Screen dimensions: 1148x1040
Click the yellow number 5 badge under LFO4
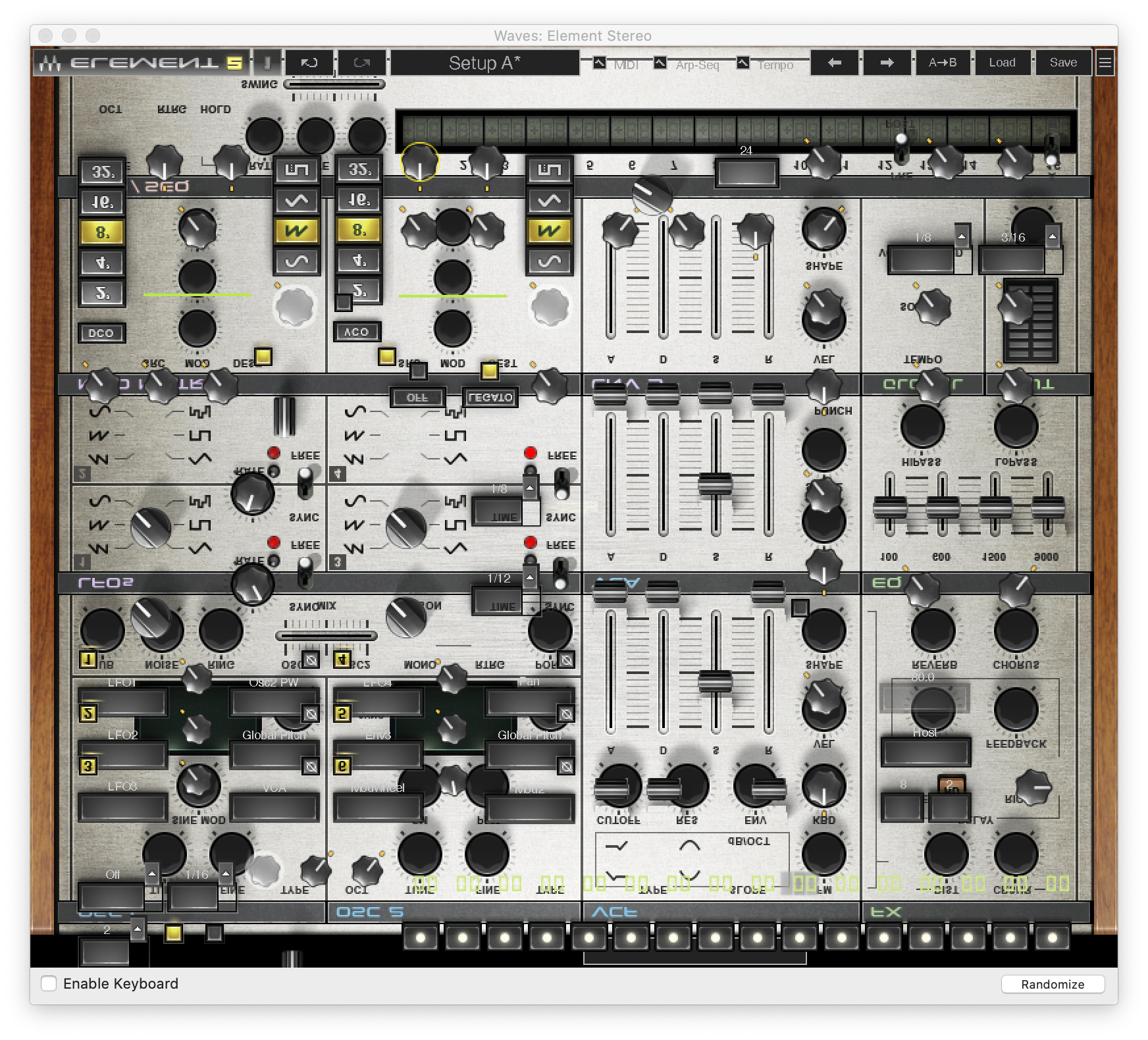pyautogui.click(x=342, y=714)
